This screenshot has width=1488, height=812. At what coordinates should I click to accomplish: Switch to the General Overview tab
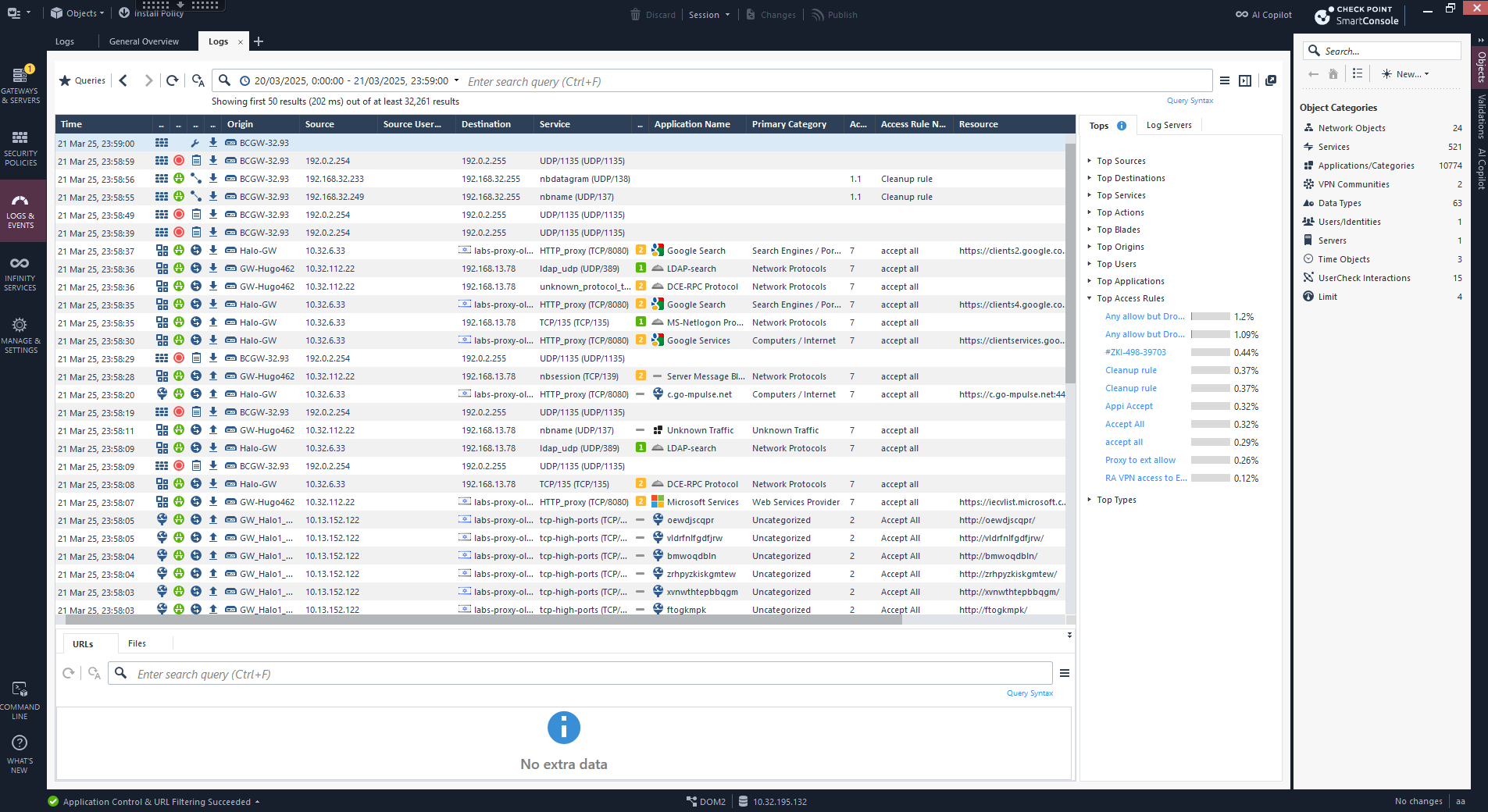click(x=144, y=41)
